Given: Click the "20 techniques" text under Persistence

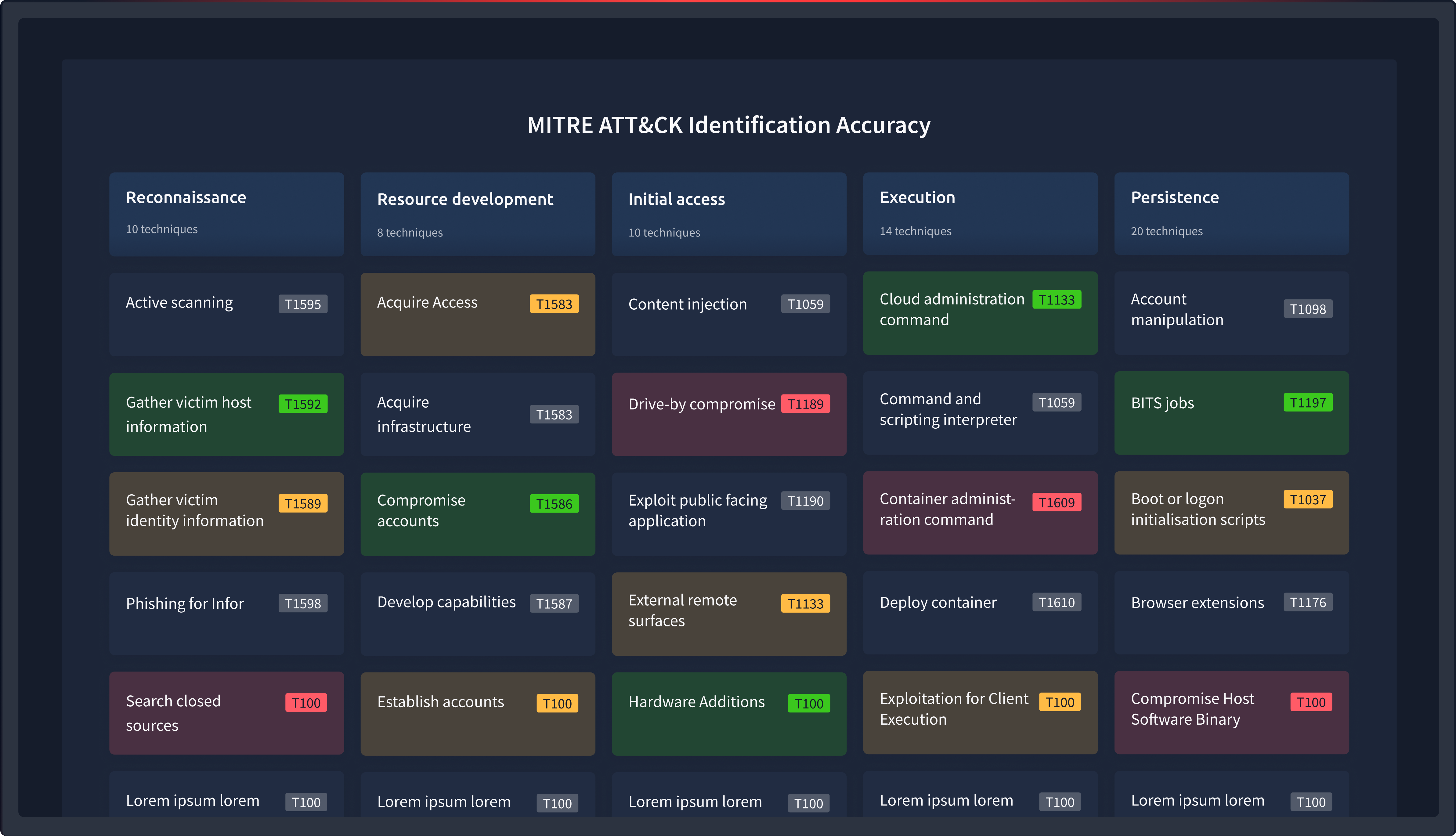Looking at the screenshot, I should (1167, 231).
